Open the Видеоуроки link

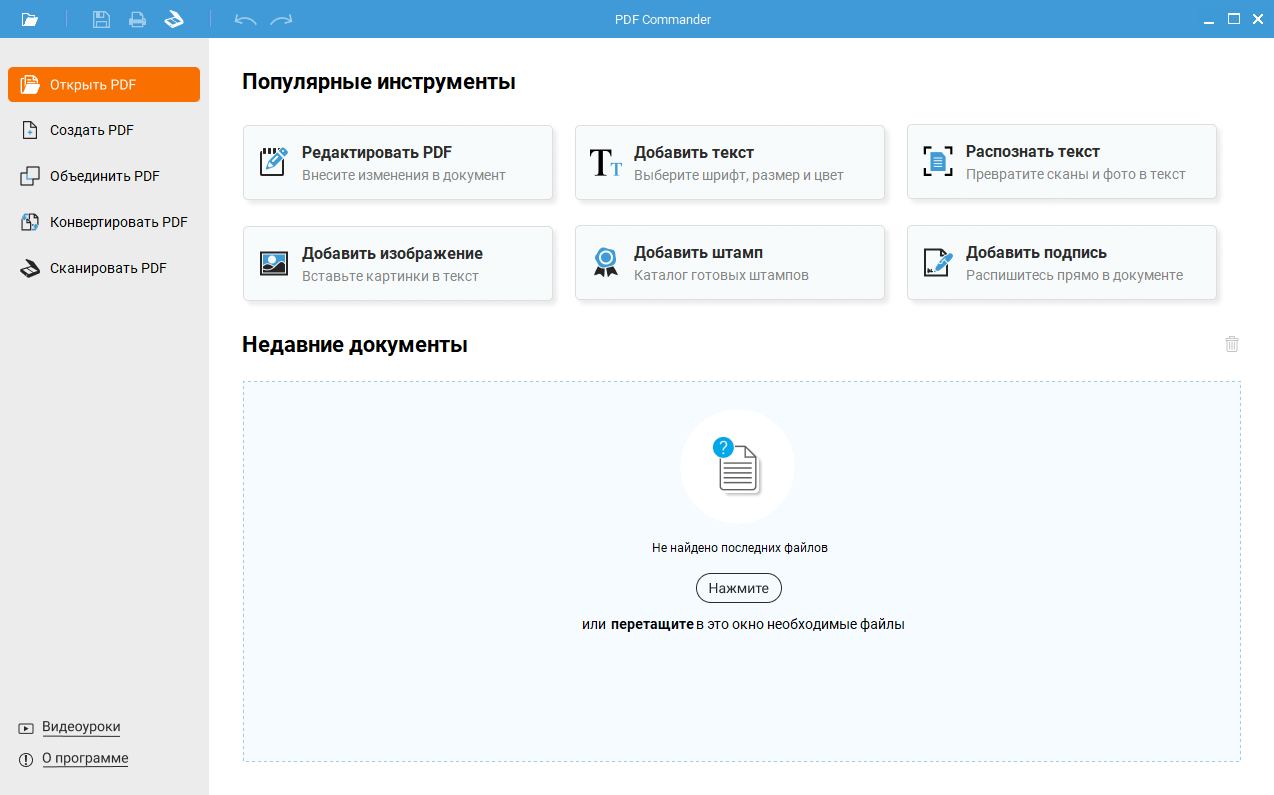click(x=80, y=727)
